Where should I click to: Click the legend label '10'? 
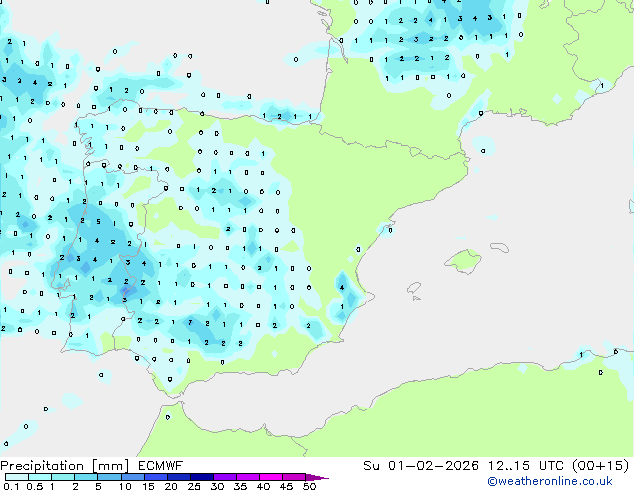(x=125, y=486)
